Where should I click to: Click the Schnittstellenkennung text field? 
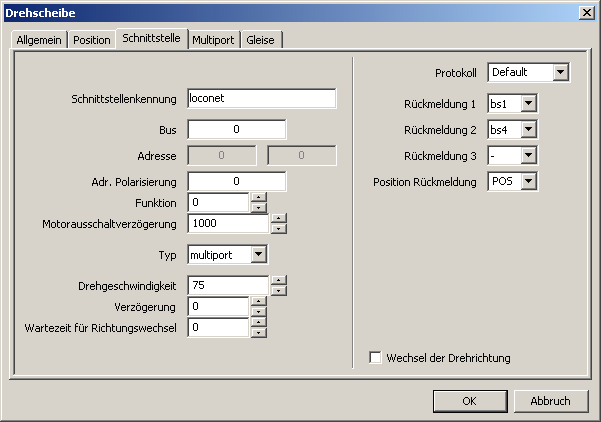pos(261,99)
